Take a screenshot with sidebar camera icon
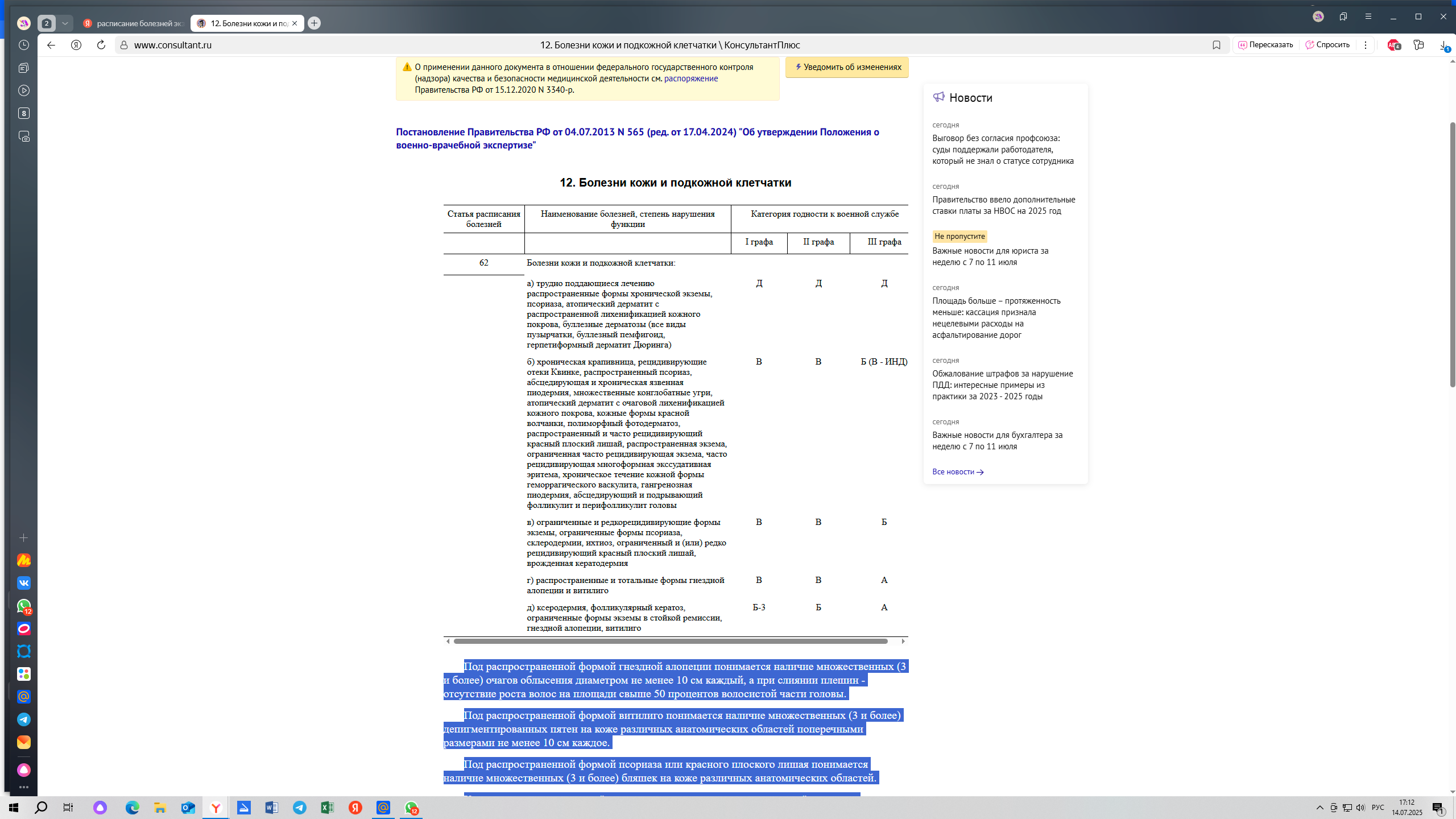Screen dimensions: 1456x819 coord(23,136)
